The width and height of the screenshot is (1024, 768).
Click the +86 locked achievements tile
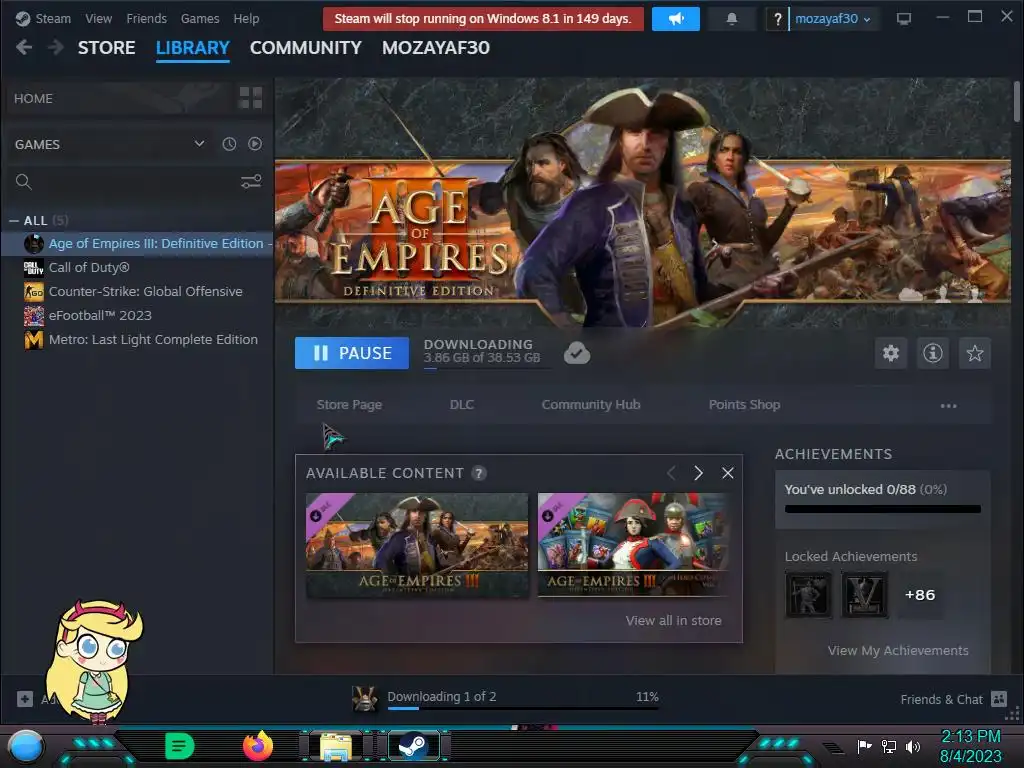point(920,595)
